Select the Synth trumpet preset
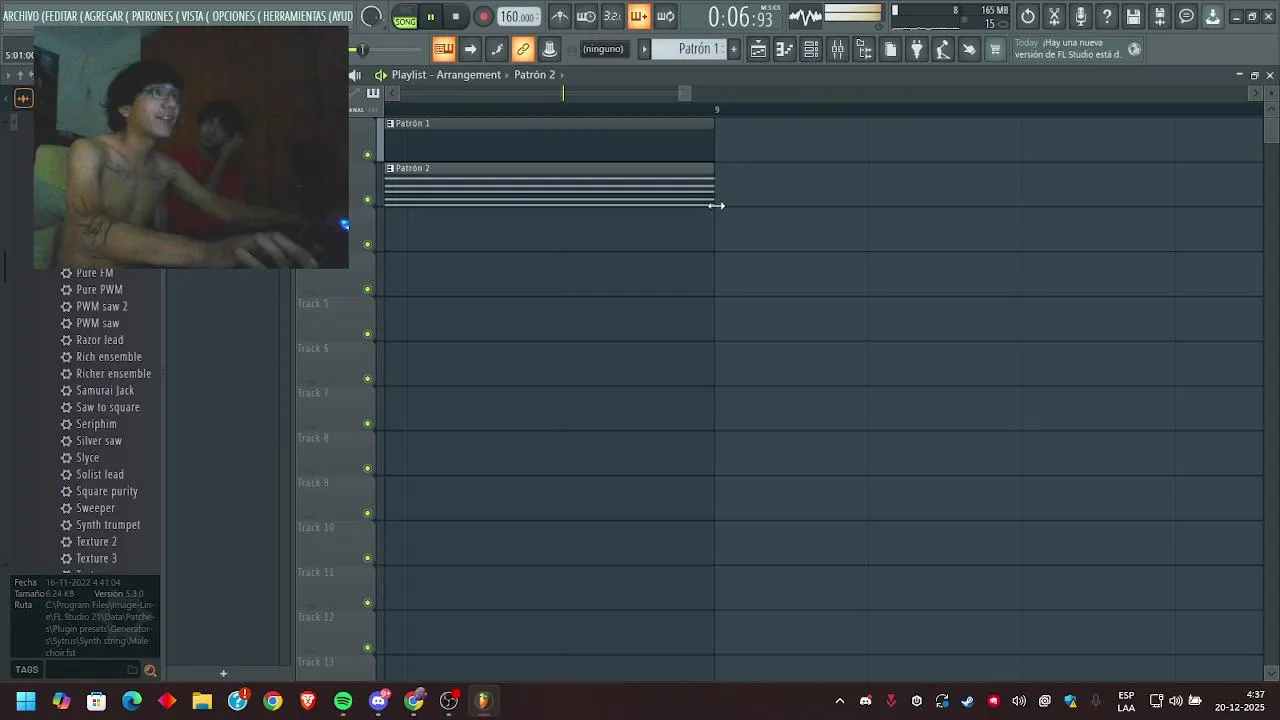 click(x=108, y=525)
